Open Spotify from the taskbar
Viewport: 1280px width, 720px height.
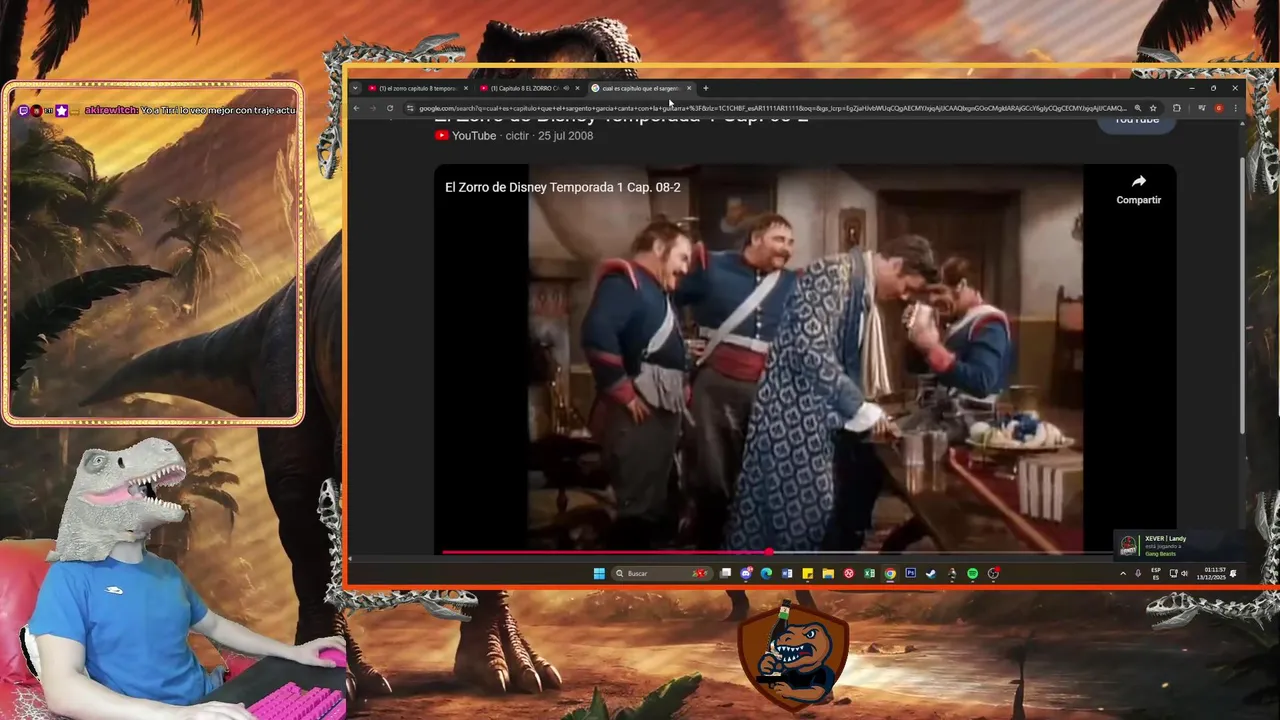point(972,574)
